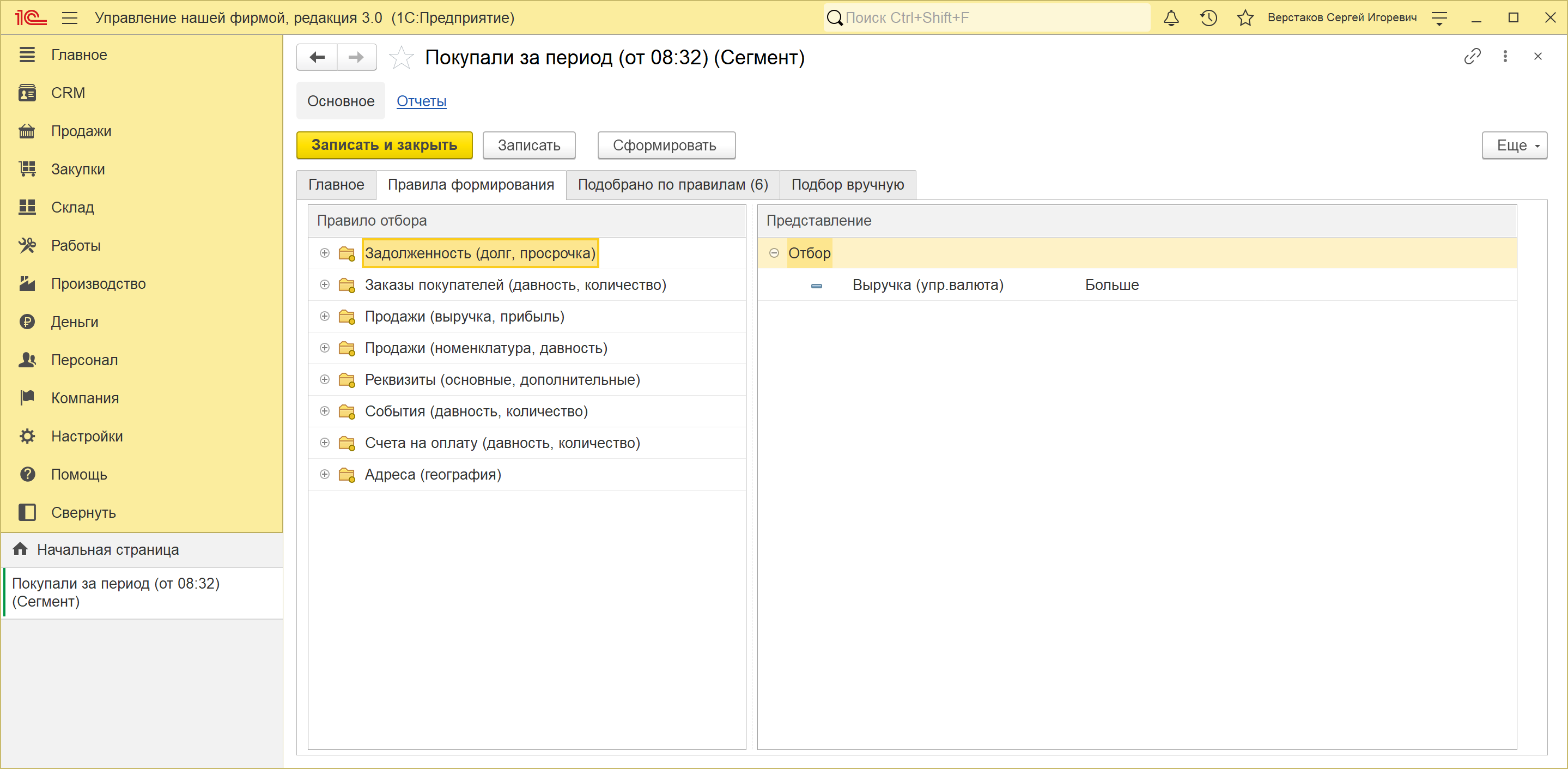This screenshot has width=1568, height=769.
Task: Click the Записать button
Action: (x=529, y=146)
